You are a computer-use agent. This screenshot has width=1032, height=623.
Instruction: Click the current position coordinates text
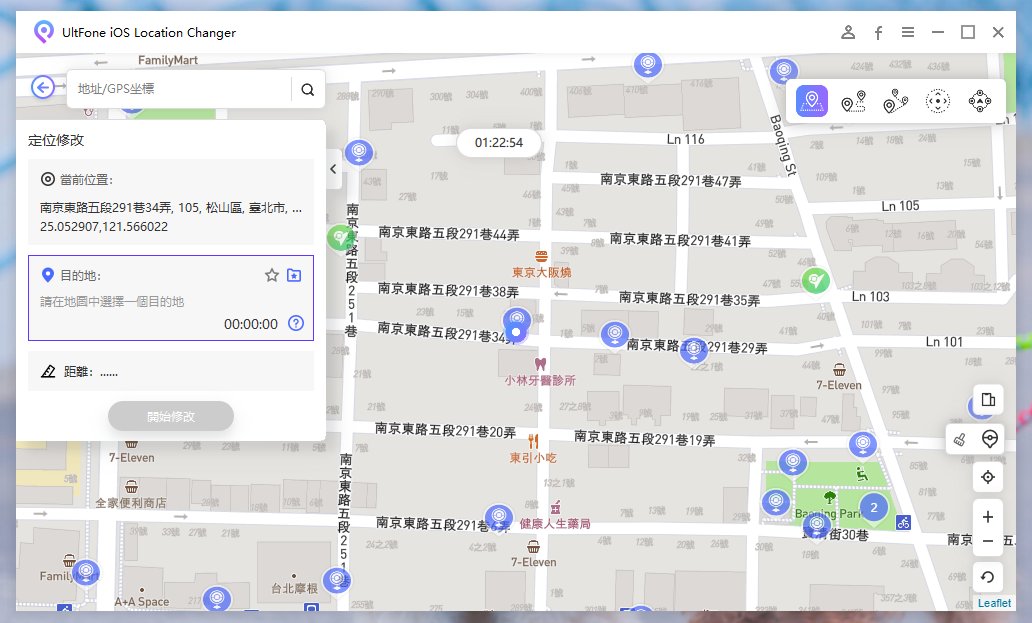pyautogui.click(x=104, y=226)
